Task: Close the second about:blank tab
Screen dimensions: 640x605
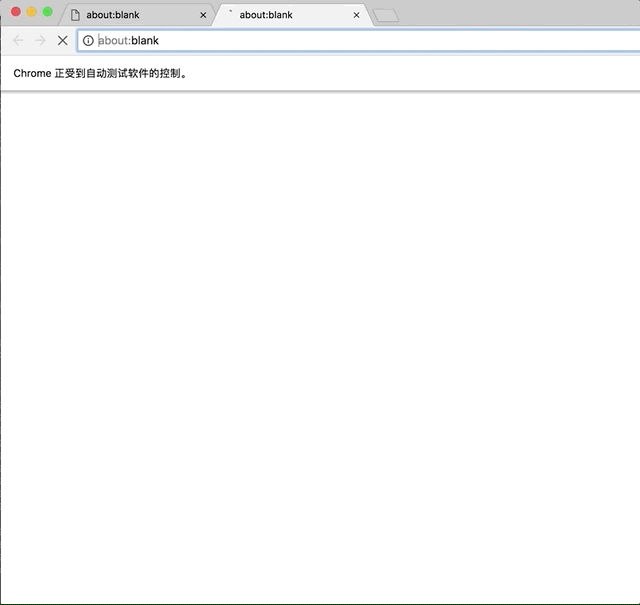Action: (356, 15)
